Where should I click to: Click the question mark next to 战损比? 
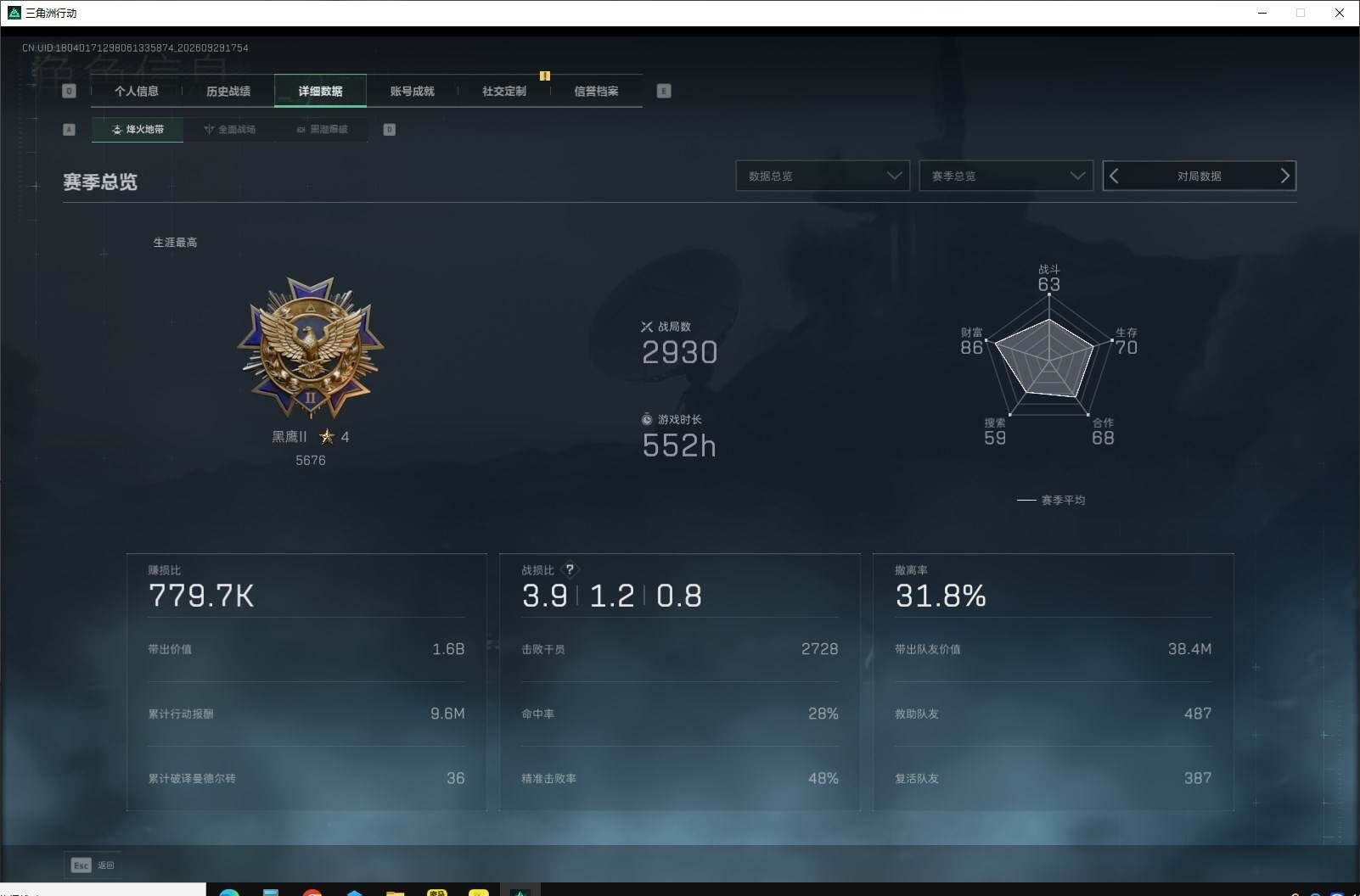pos(570,569)
